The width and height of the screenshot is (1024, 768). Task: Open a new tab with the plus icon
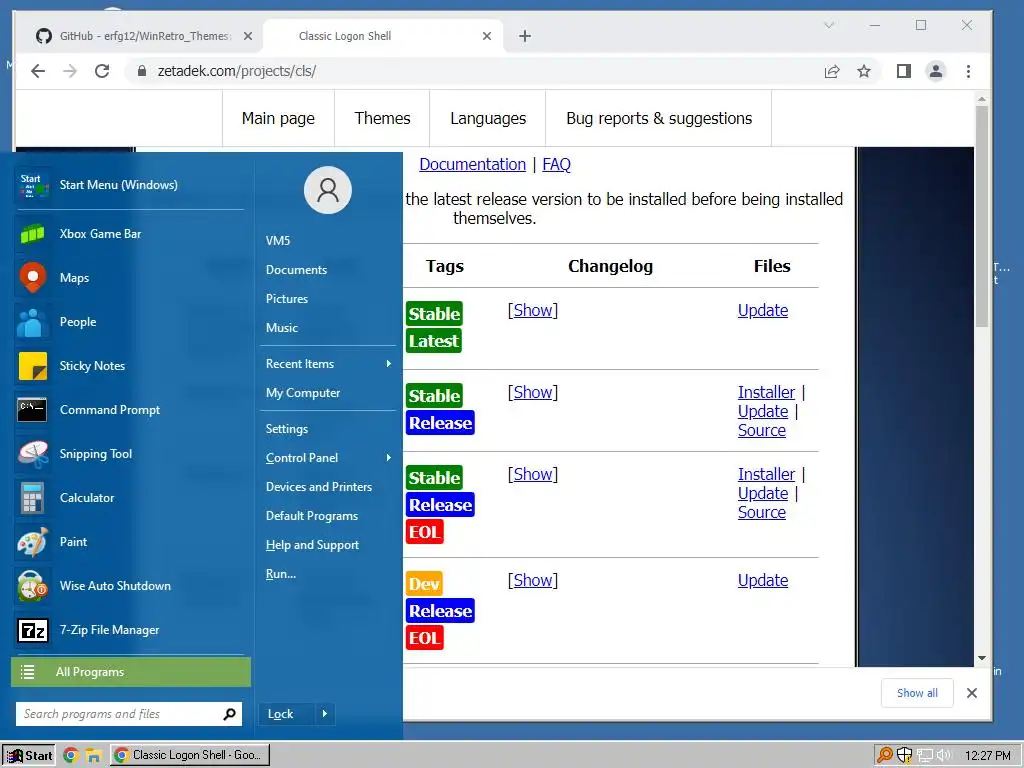coord(525,37)
